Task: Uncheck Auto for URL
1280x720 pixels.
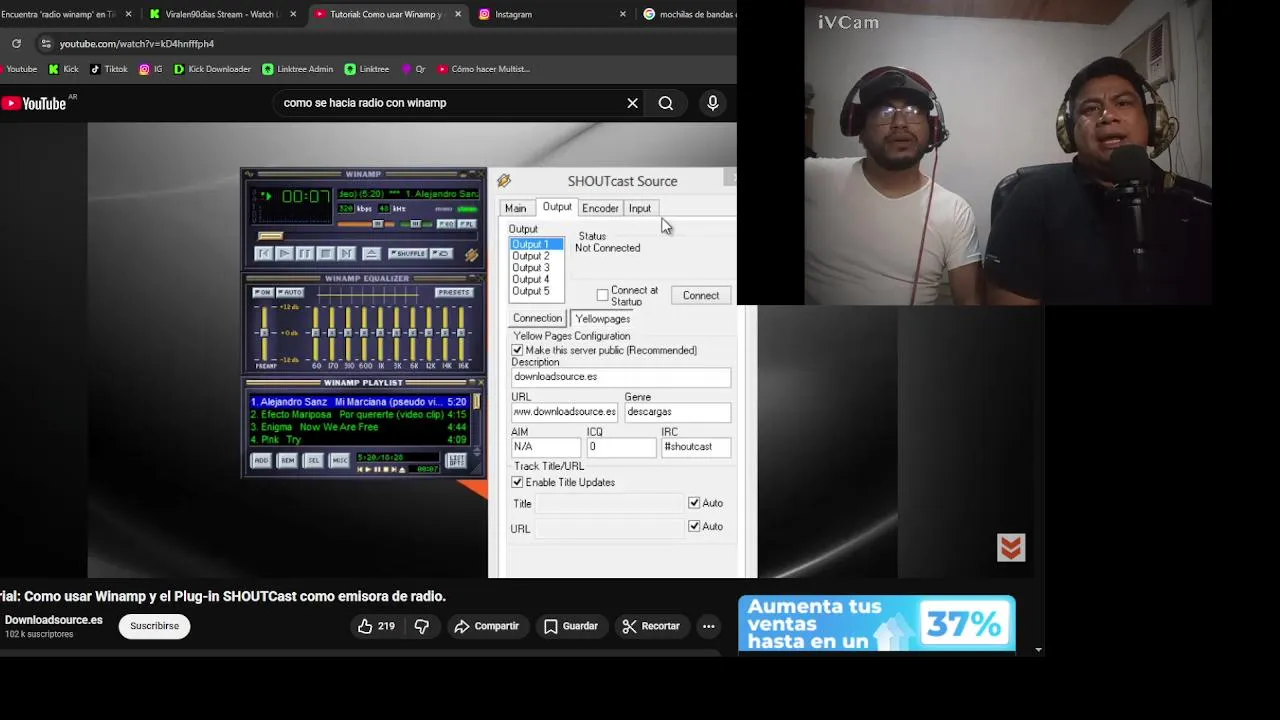Action: (x=694, y=526)
